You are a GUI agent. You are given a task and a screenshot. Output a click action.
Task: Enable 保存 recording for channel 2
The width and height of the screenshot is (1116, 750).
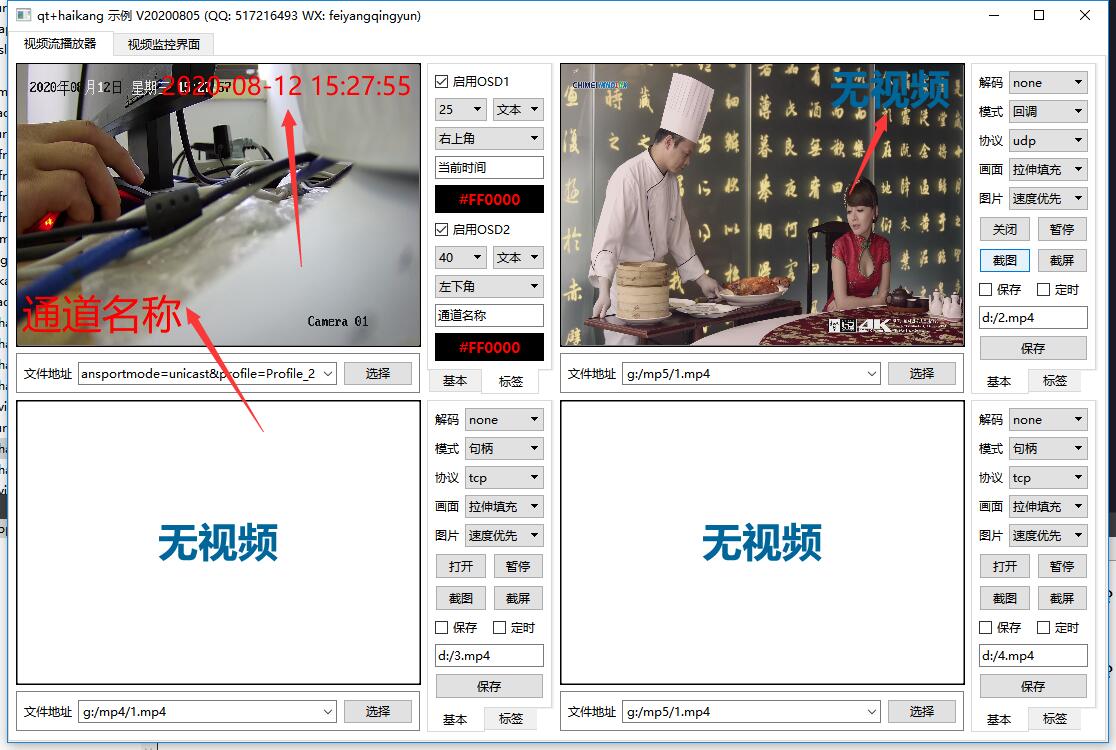pos(985,289)
